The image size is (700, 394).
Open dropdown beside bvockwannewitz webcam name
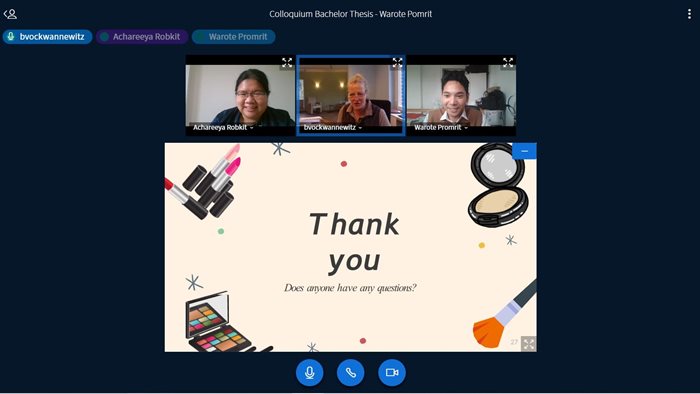click(x=360, y=128)
